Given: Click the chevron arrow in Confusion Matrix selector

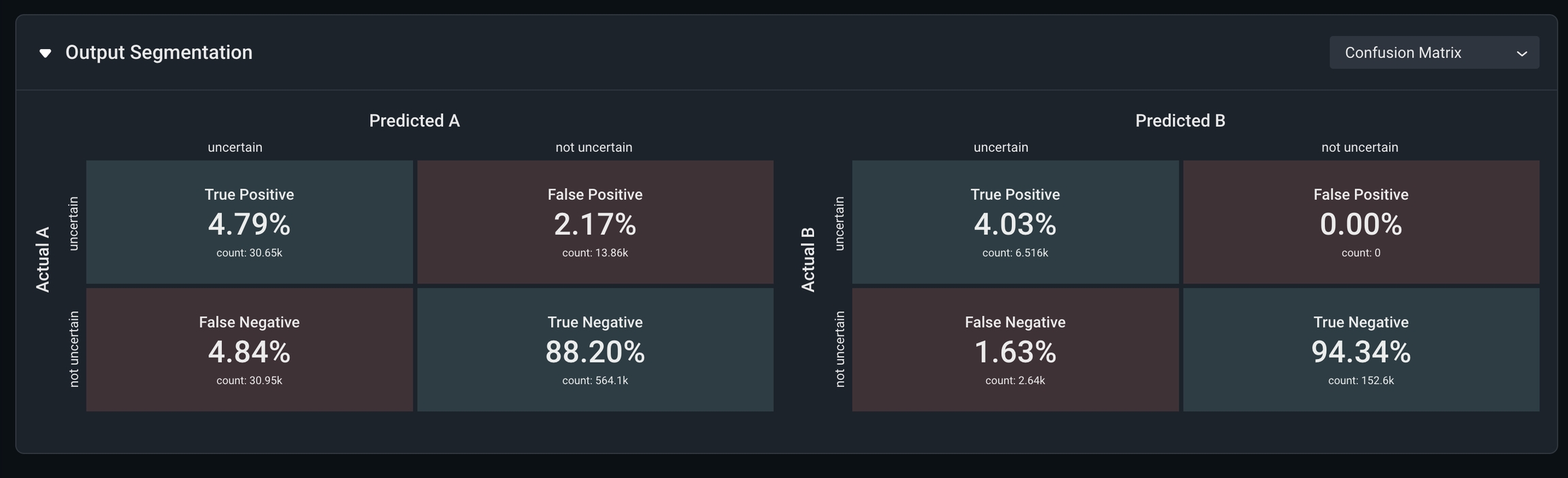Looking at the screenshot, I should click(x=1522, y=54).
